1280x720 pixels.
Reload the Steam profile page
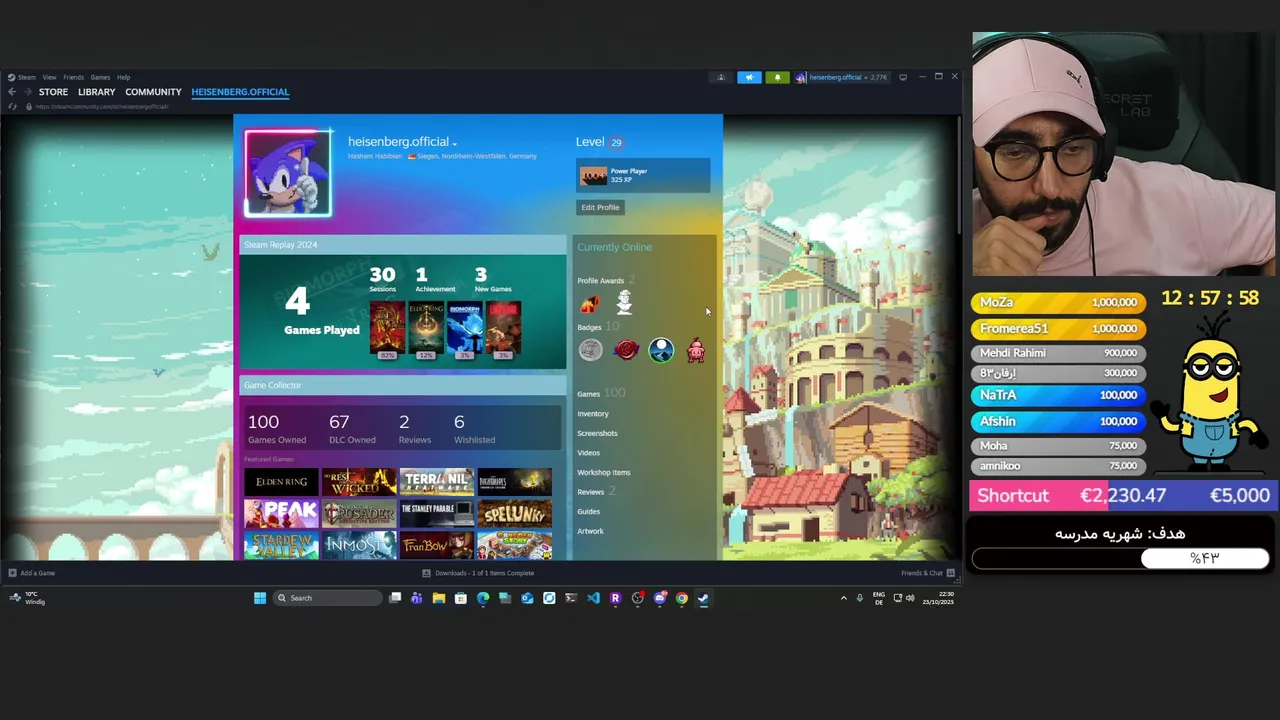[x=12, y=106]
